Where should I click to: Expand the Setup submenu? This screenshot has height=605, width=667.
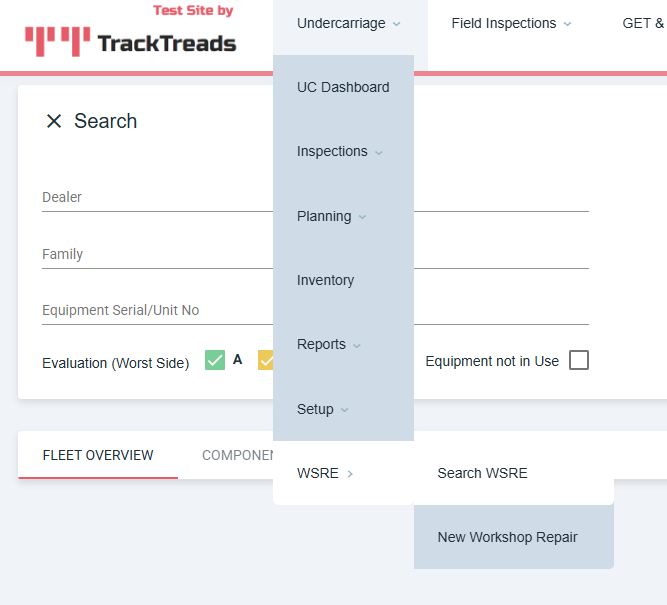pos(322,409)
